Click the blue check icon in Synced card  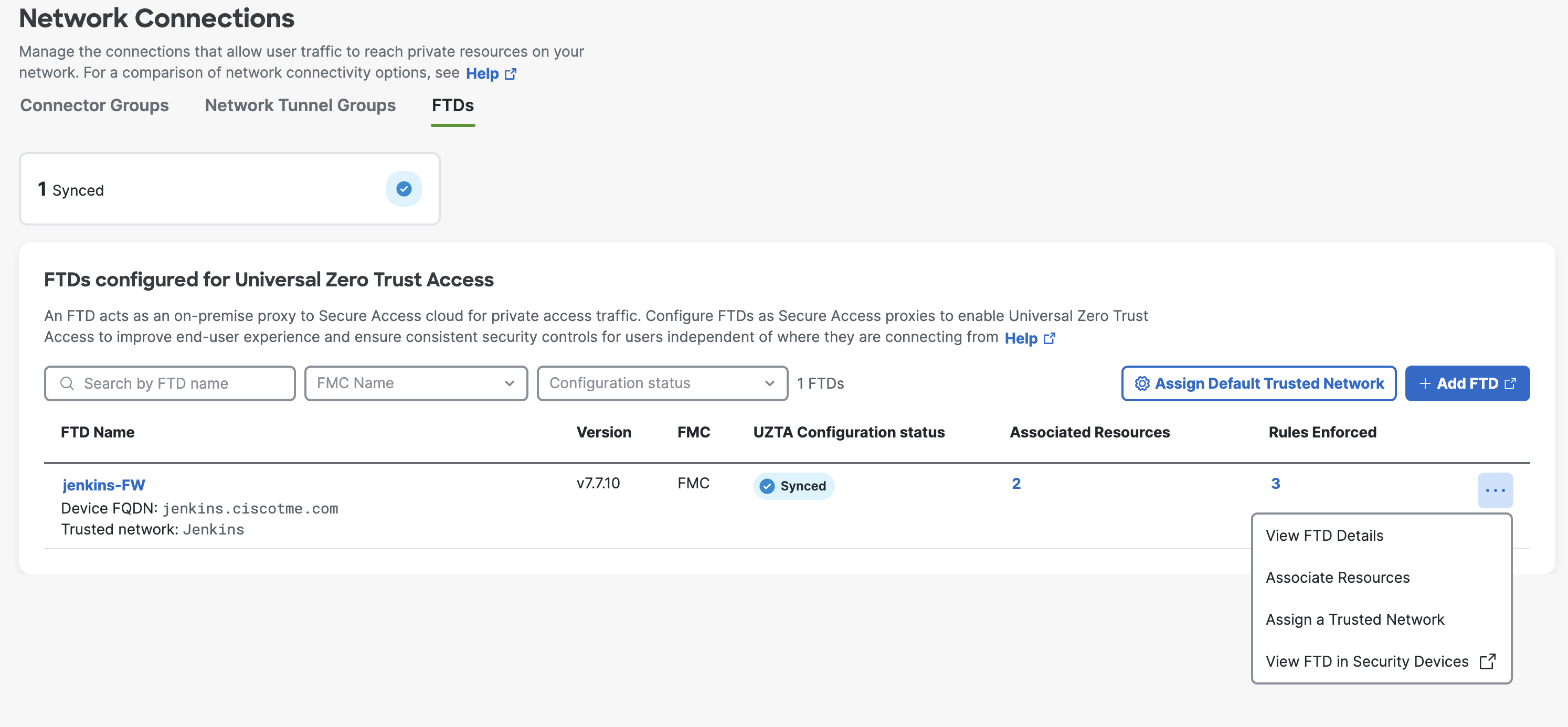[404, 189]
